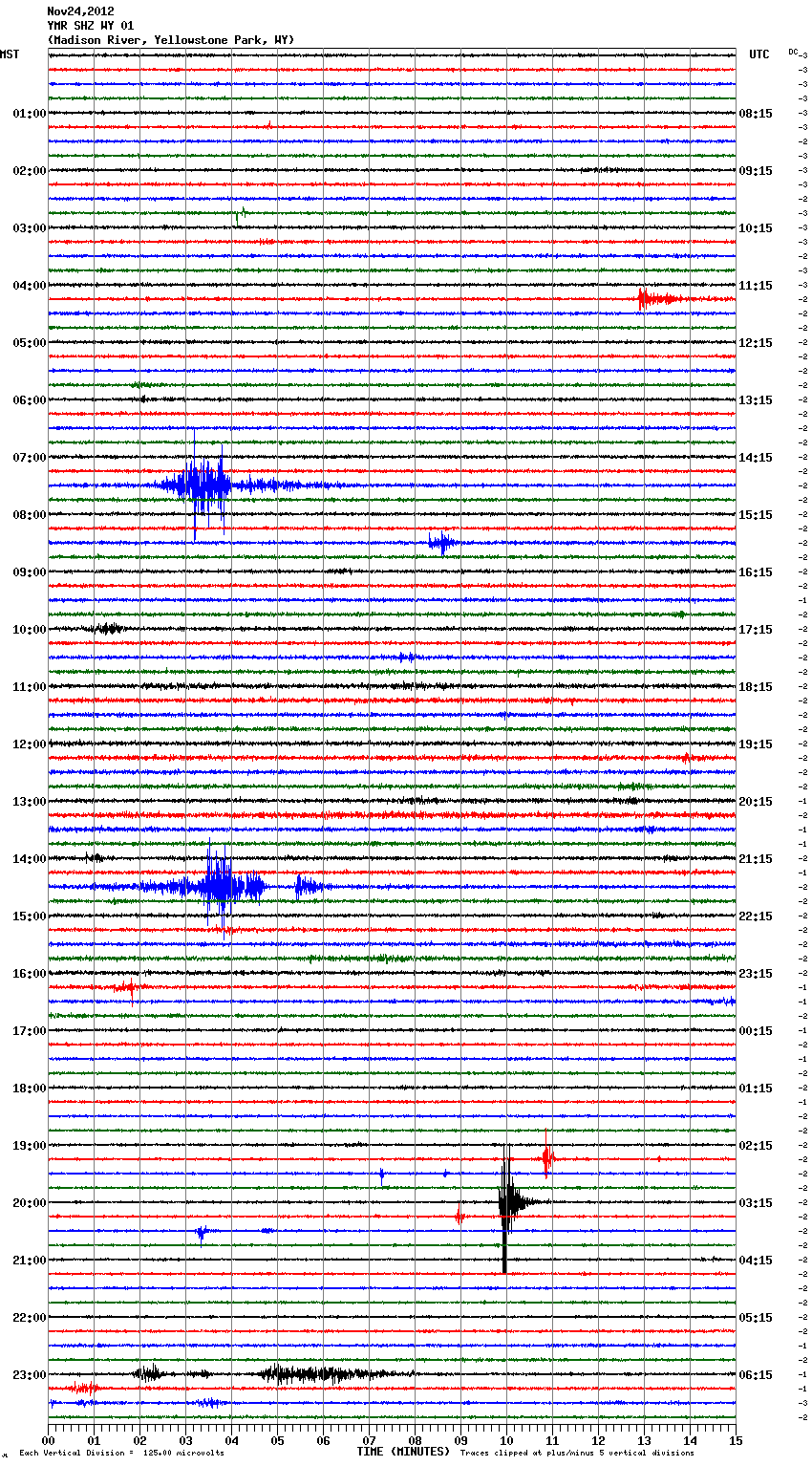Click minute 15 on the bottom axis
This screenshot has height=1466, width=812.
pos(735,1440)
